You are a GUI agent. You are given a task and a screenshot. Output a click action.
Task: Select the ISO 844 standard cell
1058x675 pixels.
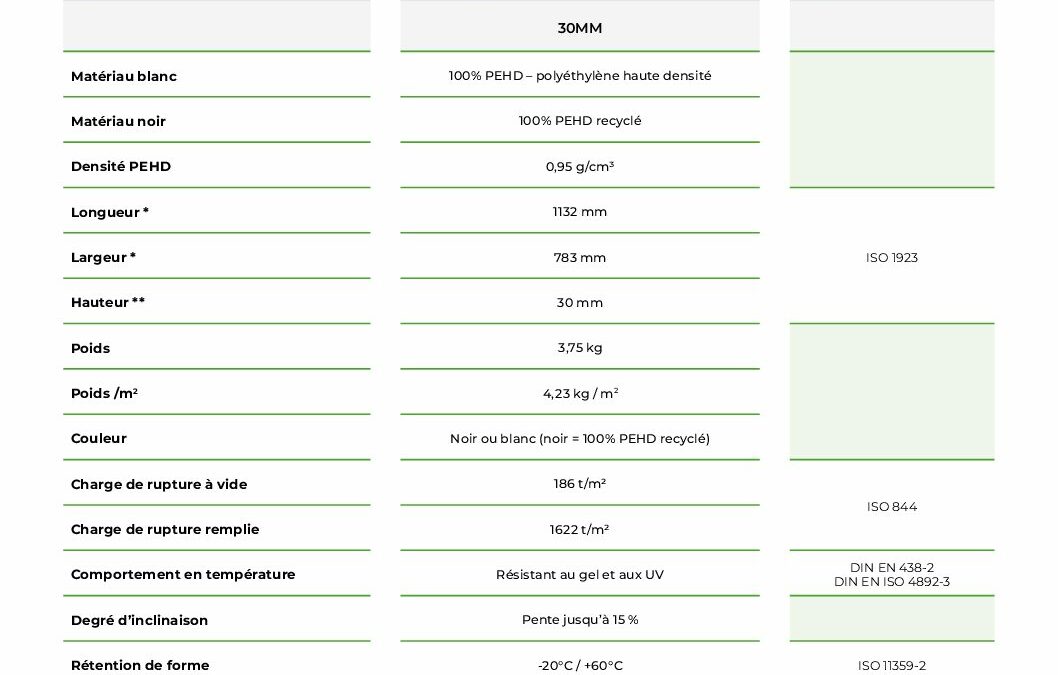[x=892, y=507]
